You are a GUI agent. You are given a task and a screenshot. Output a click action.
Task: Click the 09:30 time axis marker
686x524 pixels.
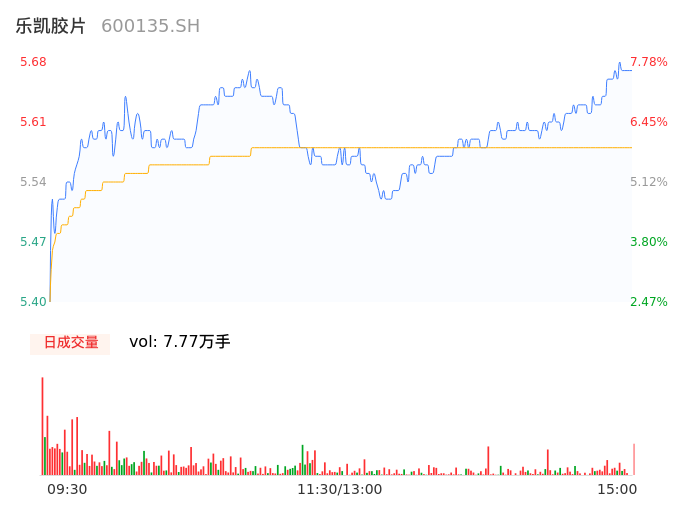click(x=67, y=489)
